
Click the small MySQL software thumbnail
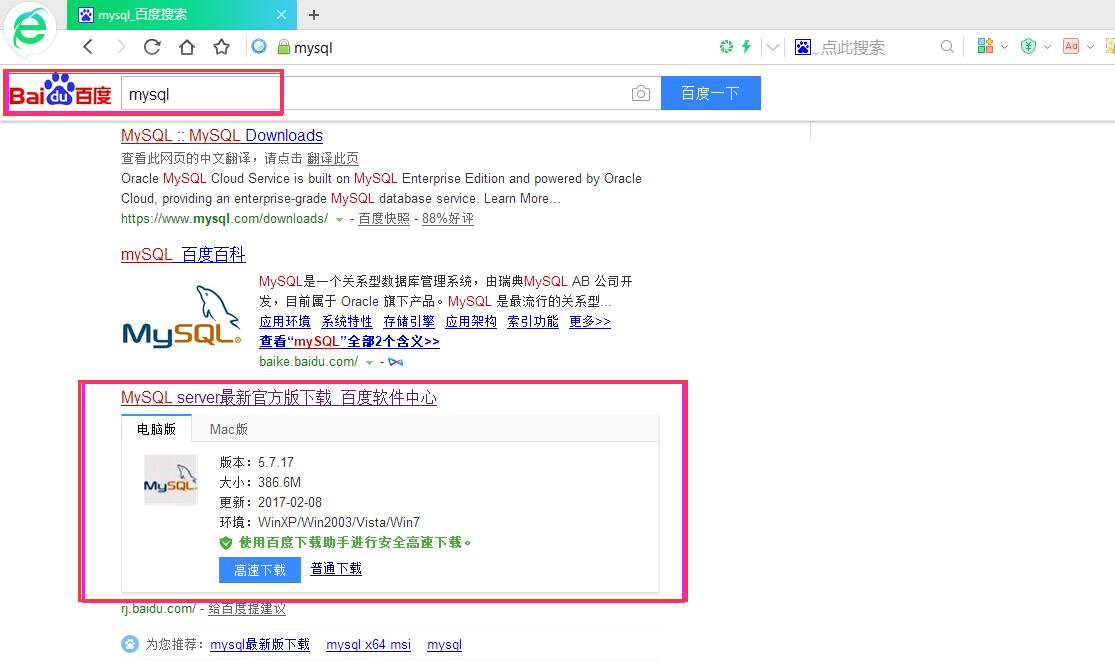coord(171,480)
